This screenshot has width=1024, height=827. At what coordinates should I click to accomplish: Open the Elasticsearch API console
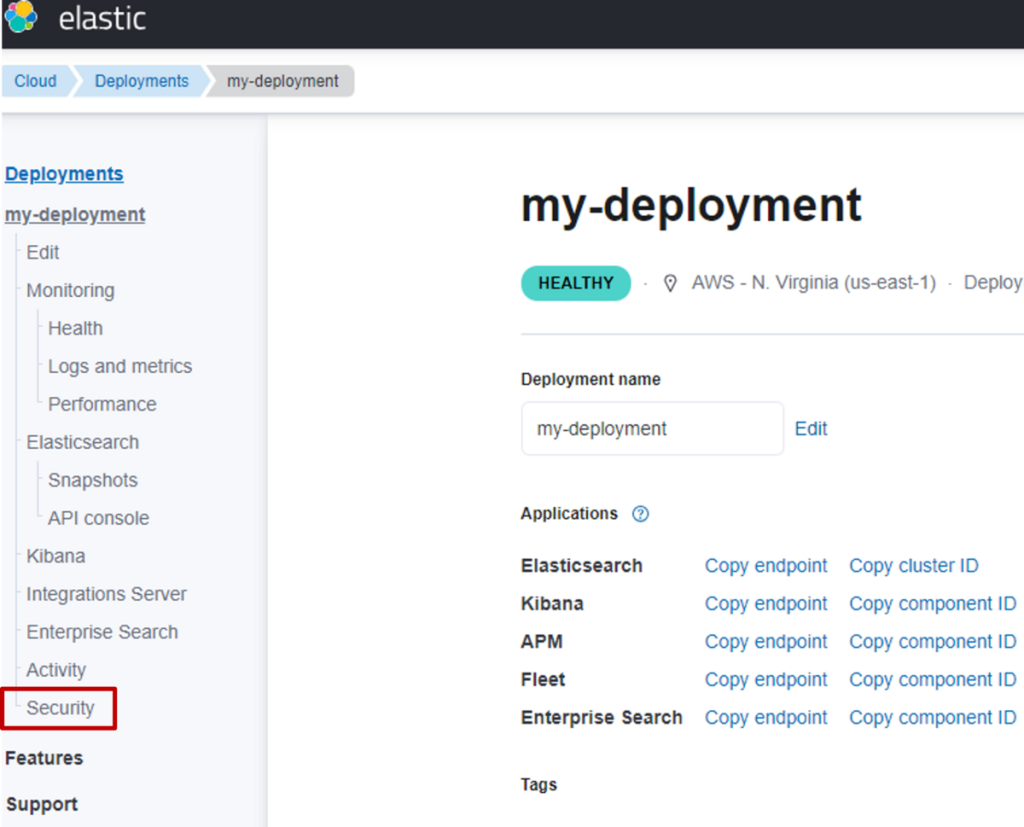coord(98,518)
